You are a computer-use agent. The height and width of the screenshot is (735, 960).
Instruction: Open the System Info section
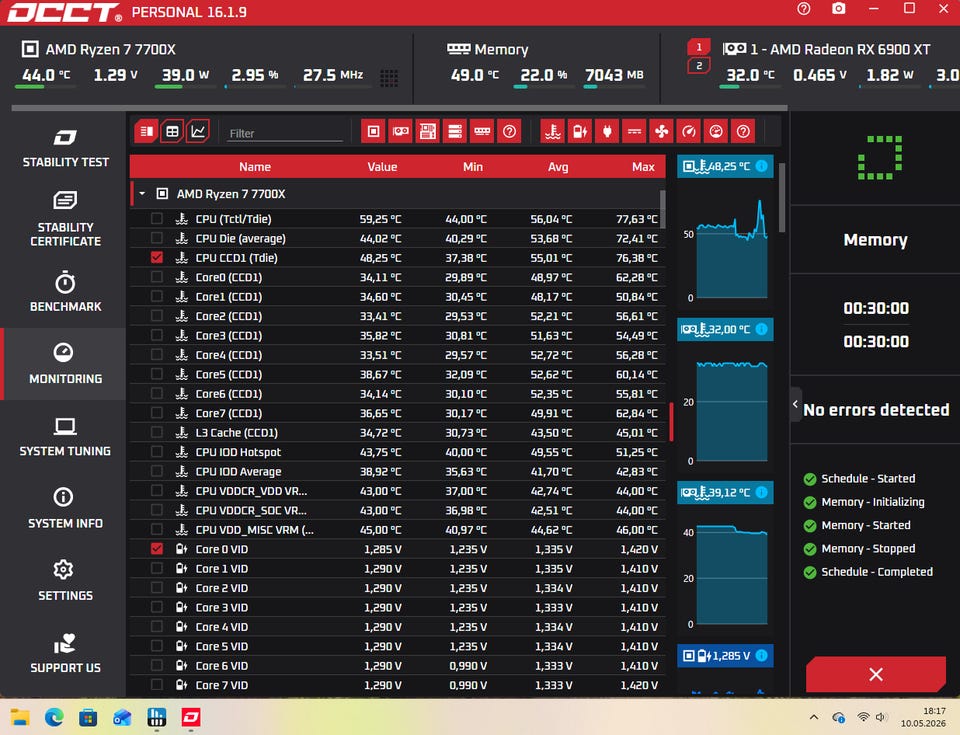point(65,508)
